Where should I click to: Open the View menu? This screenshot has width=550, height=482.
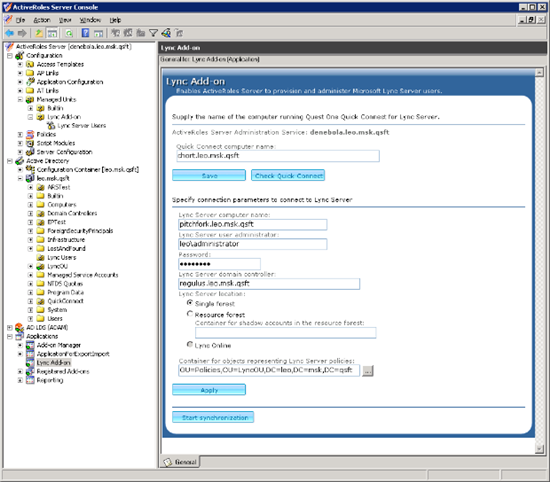[x=65, y=20]
